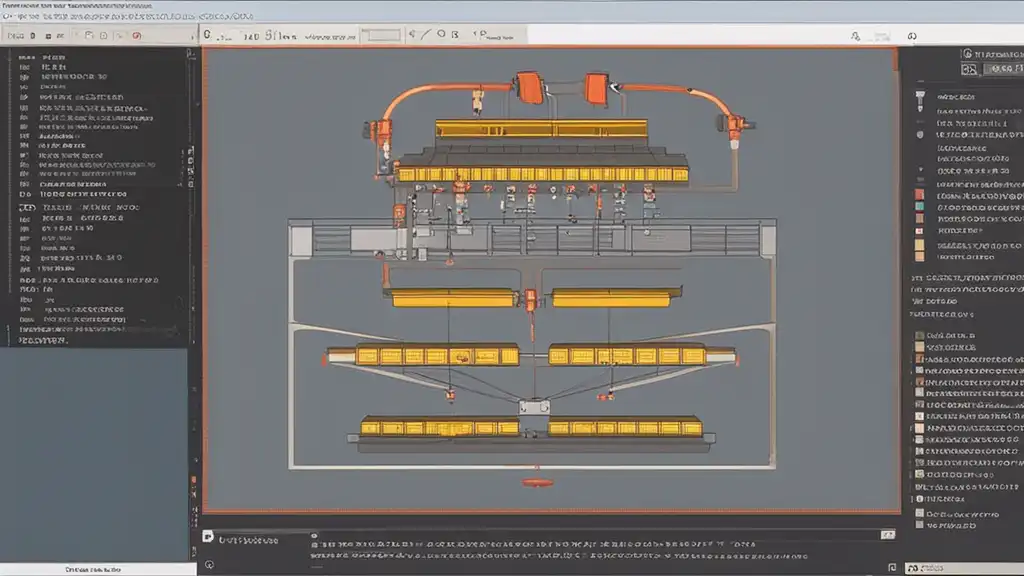Click the light status bar under the right panel
Image resolution: width=1024 pixels, height=576 pixels.
click(964, 568)
